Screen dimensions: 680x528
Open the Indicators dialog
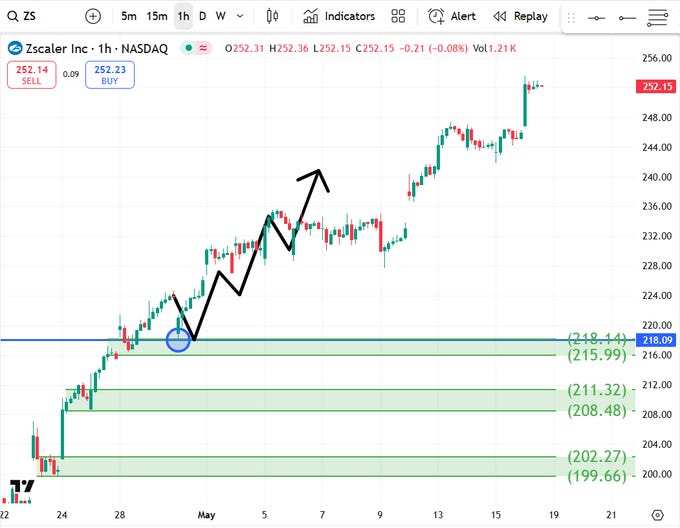coord(339,16)
